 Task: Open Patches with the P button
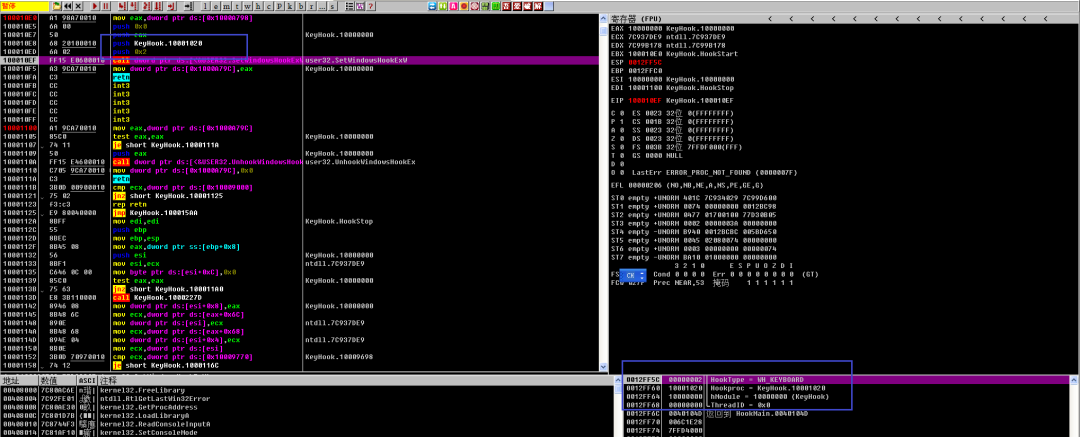(x=280, y=6)
